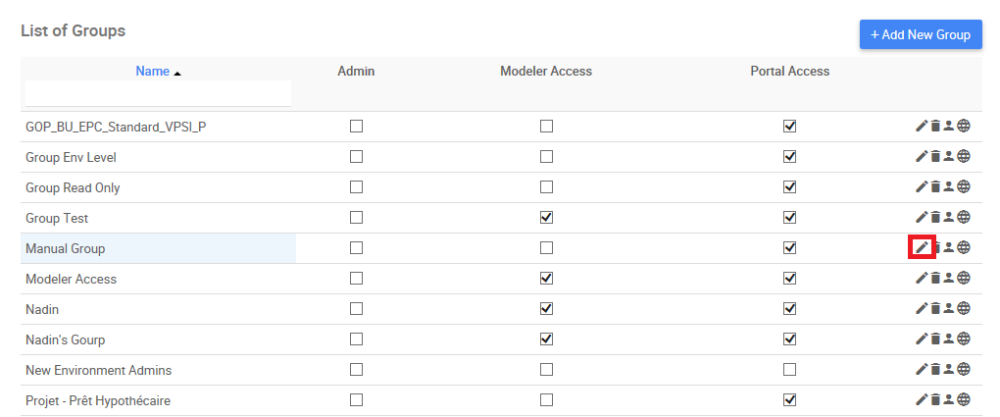This screenshot has width=1000, height=417.
Task: Click globe icon for Modeler Access row
Action: (964, 278)
